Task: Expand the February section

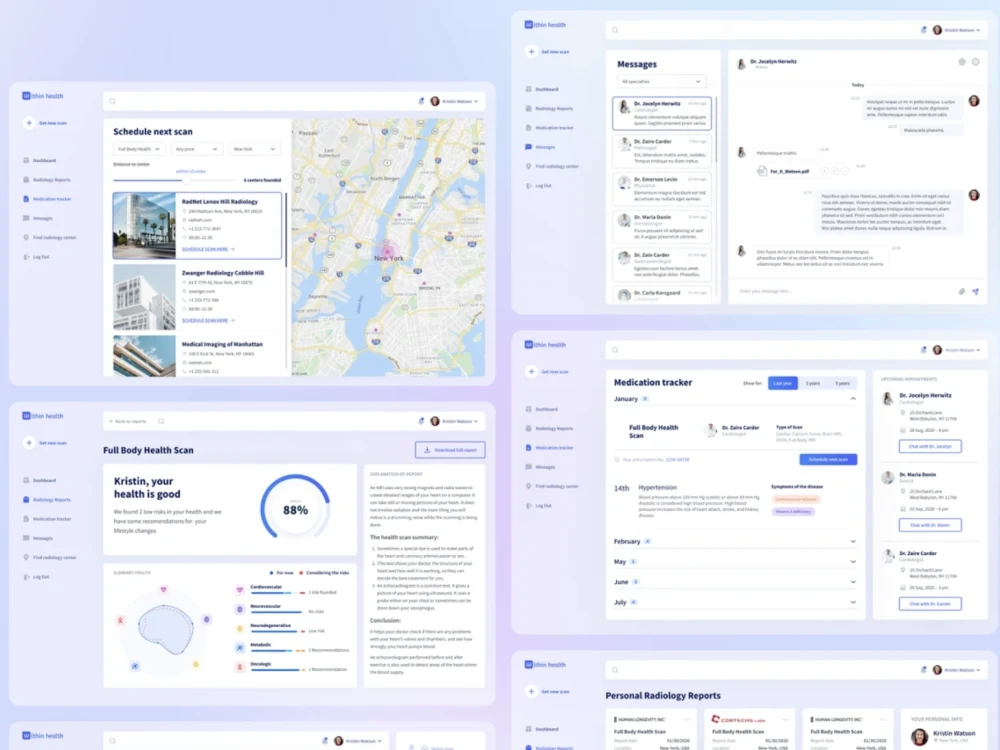Action: click(x=735, y=541)
